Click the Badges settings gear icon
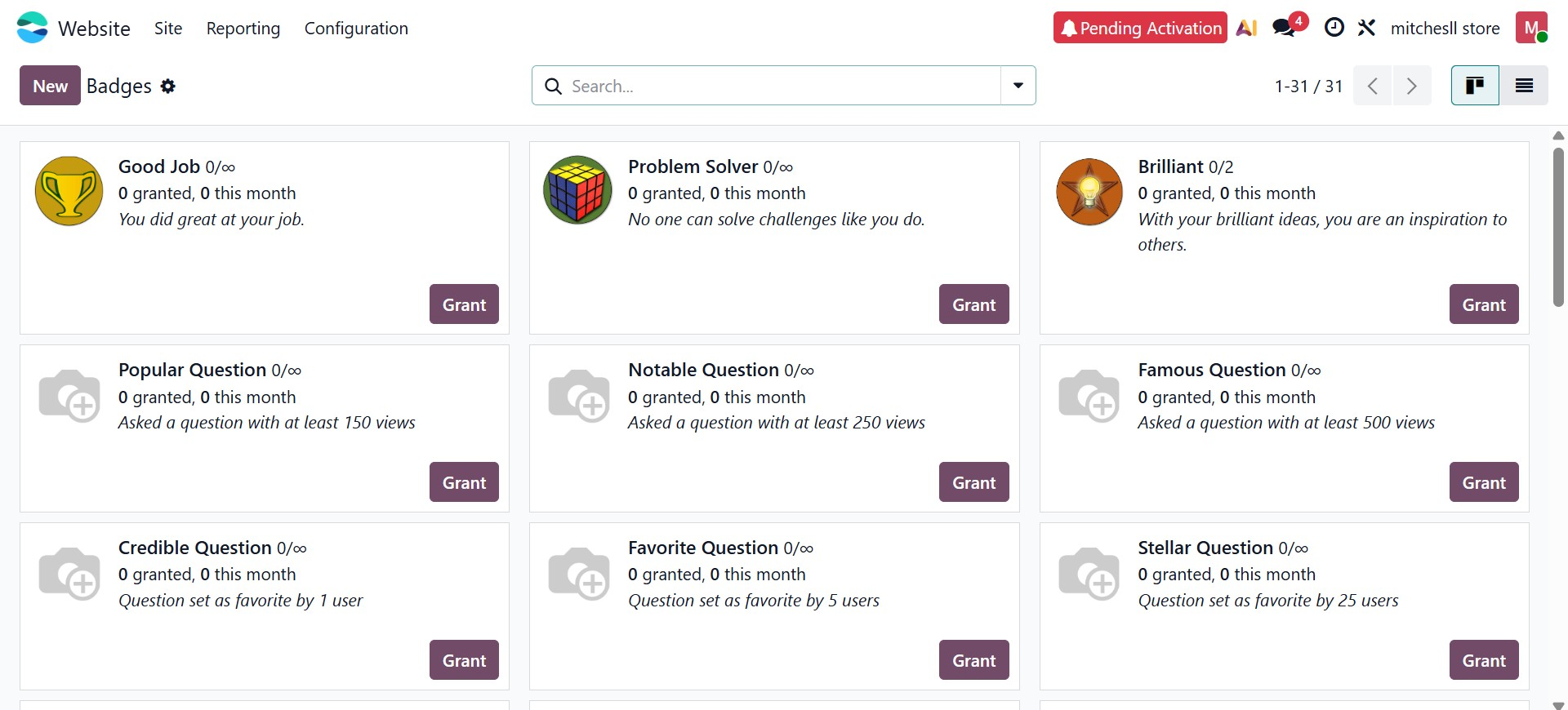 168,86
